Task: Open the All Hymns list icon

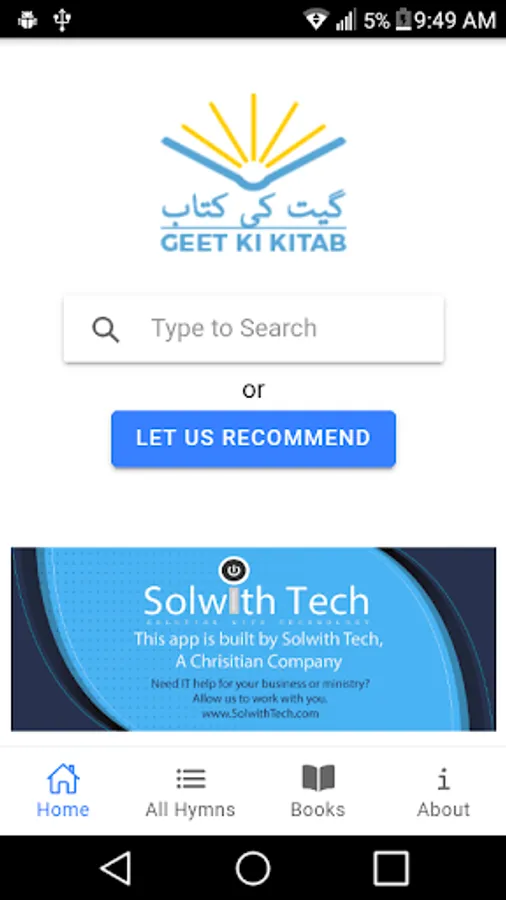Action: pos(190,779)
